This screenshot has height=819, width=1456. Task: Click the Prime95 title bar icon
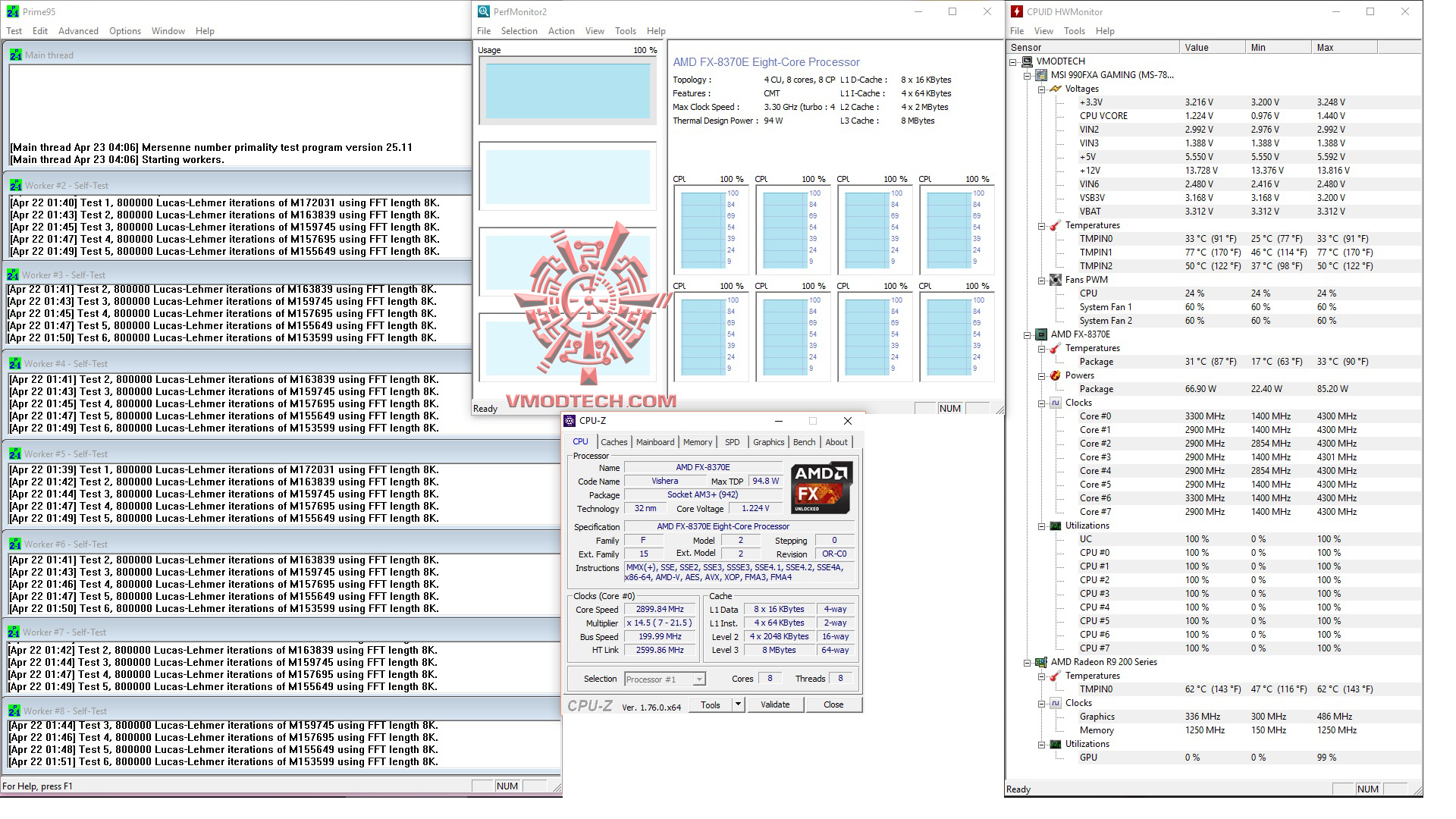coord(12,11)
